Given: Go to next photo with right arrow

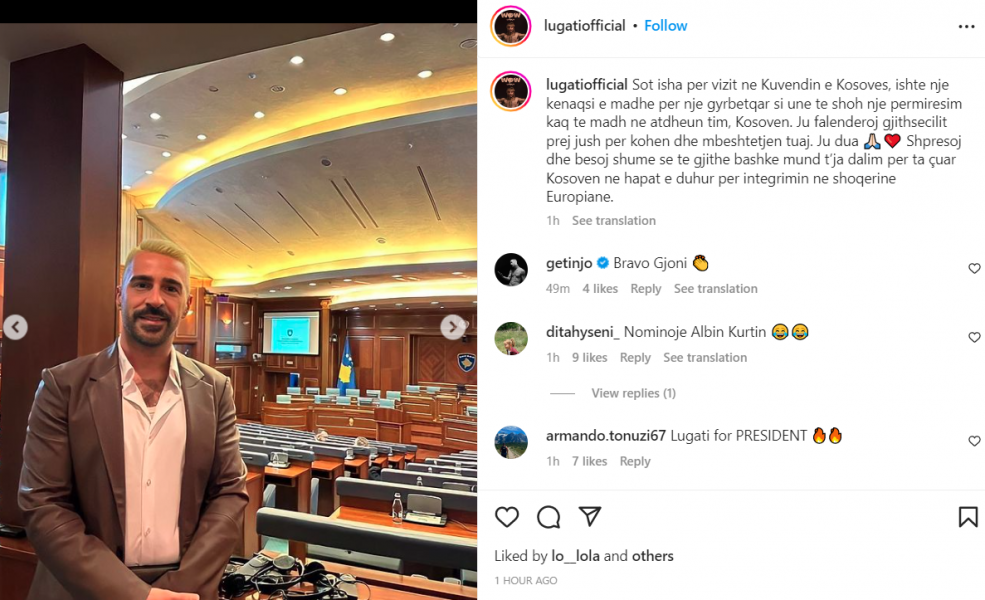Looking at the screenshot, I should pos(452,327).
